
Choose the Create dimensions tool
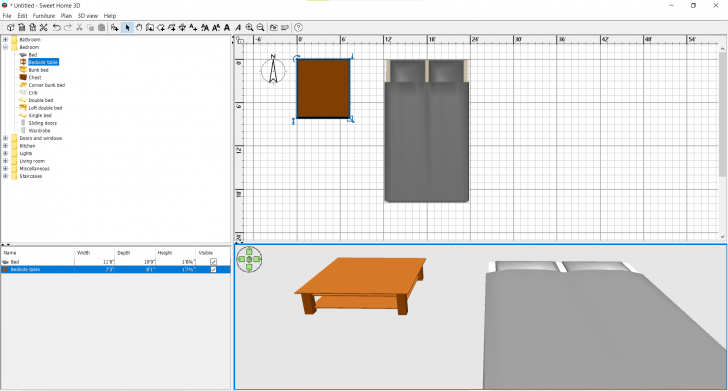(182, 28)
